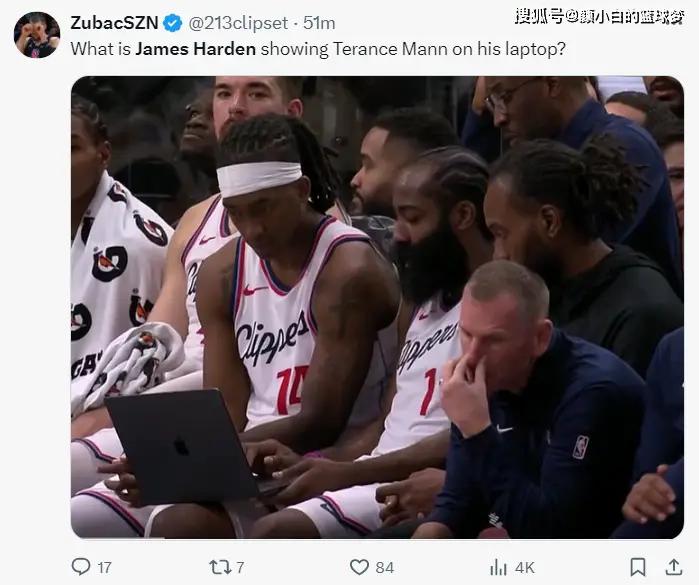Click the blue verified badge
Screen dimensions: 699x585
point(173,23)
